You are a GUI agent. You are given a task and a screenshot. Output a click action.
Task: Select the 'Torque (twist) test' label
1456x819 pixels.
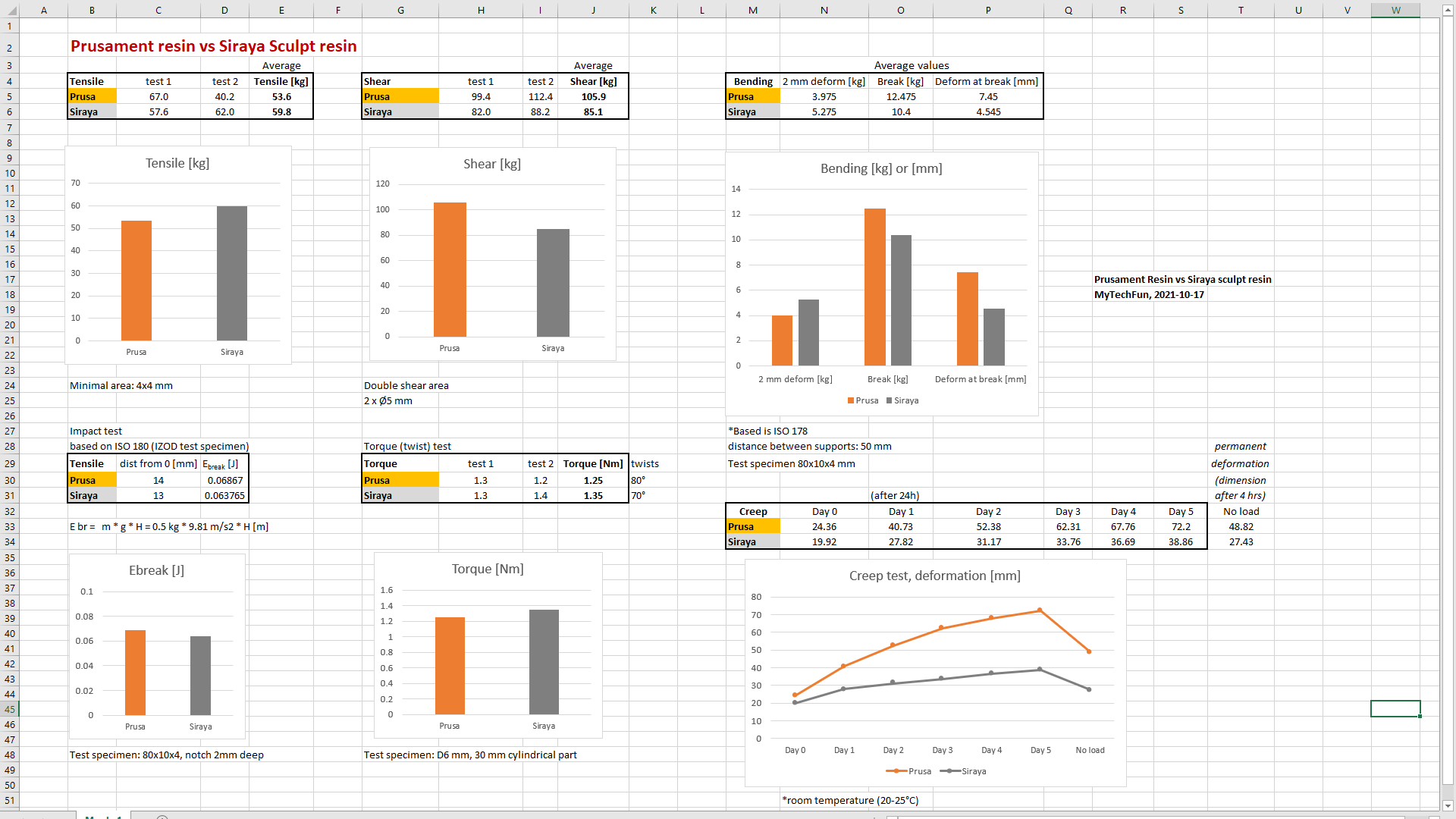(407, 446)
